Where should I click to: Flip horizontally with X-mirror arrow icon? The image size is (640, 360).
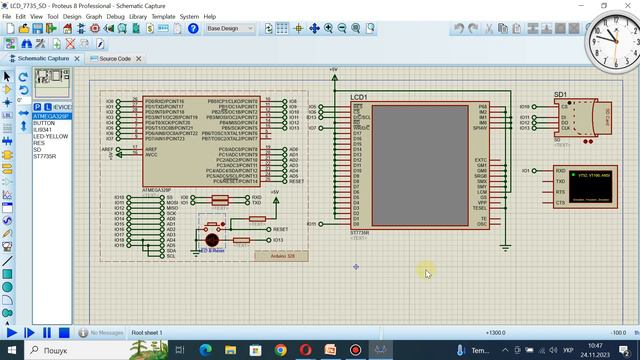[x=23, y=113]
